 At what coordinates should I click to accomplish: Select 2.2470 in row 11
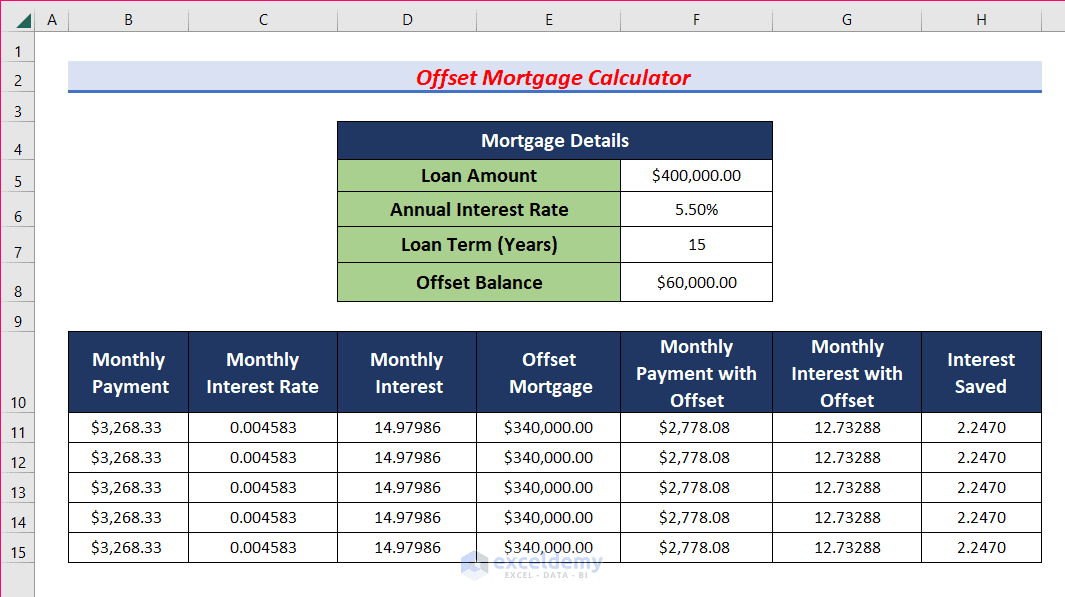[981, 428]
